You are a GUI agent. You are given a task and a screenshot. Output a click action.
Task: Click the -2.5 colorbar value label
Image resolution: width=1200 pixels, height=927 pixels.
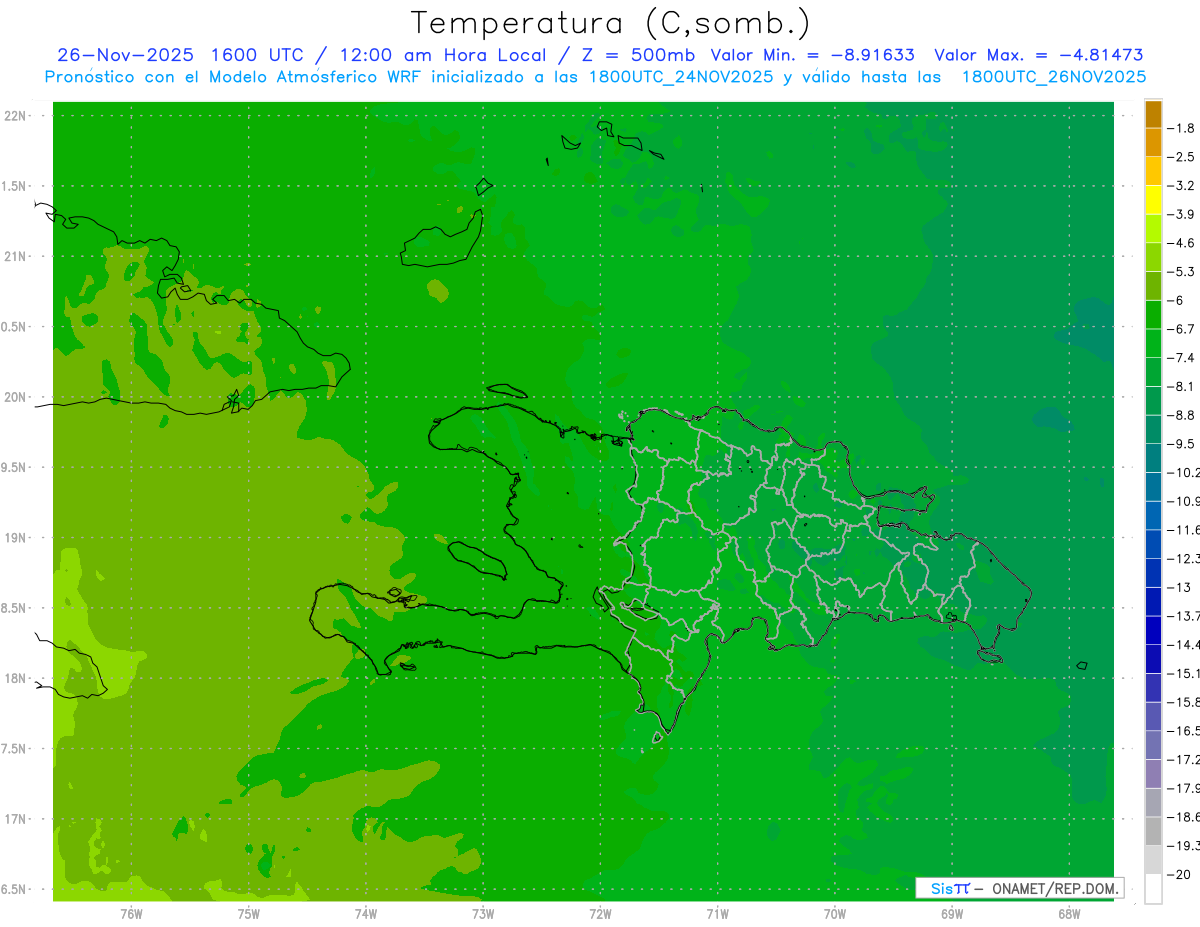click(x=1182, y=157)
